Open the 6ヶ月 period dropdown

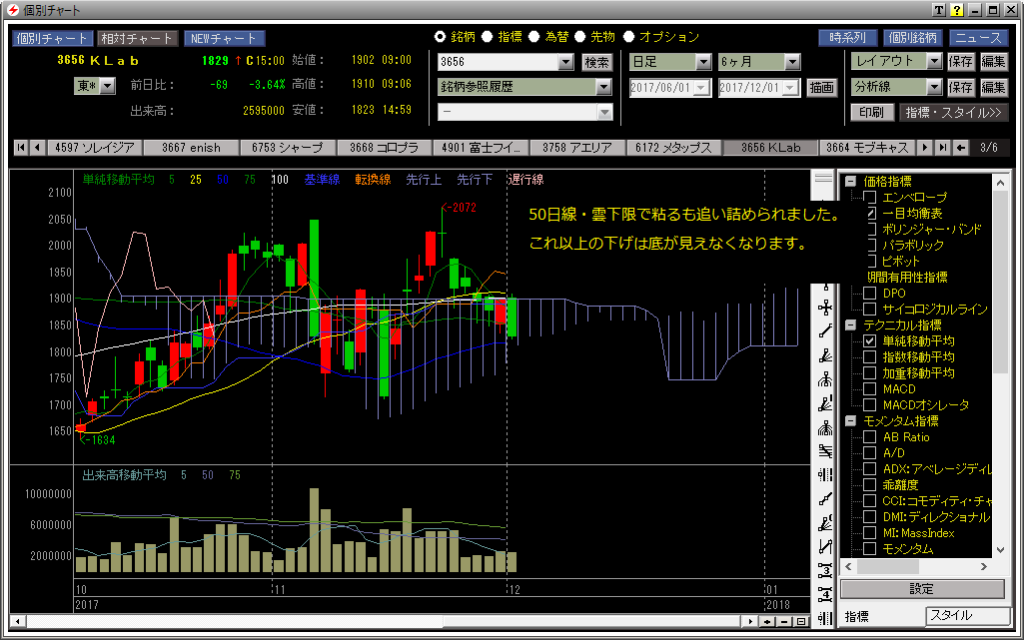click(x=792, y=62)
